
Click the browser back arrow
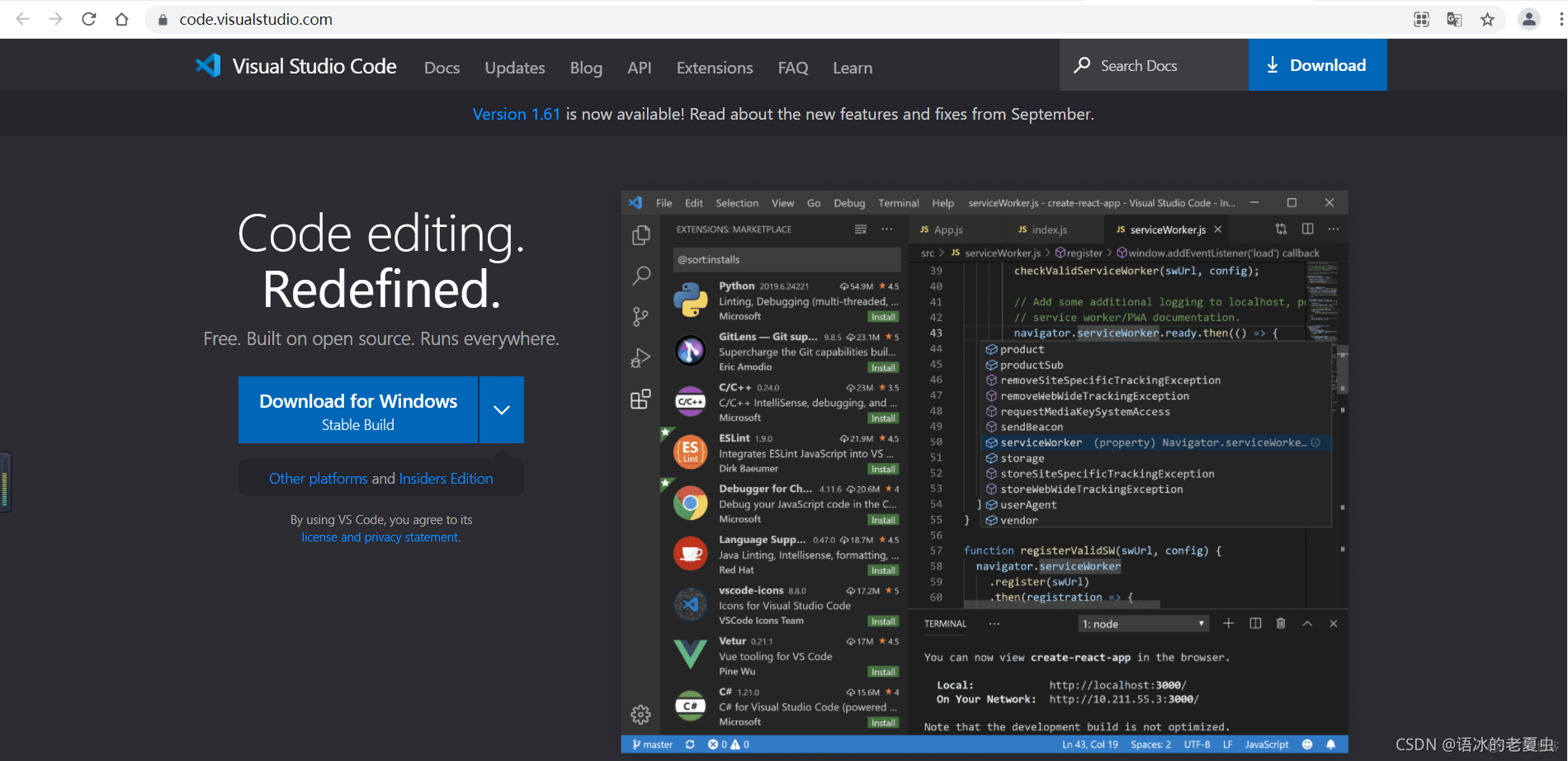pos(23,19)
